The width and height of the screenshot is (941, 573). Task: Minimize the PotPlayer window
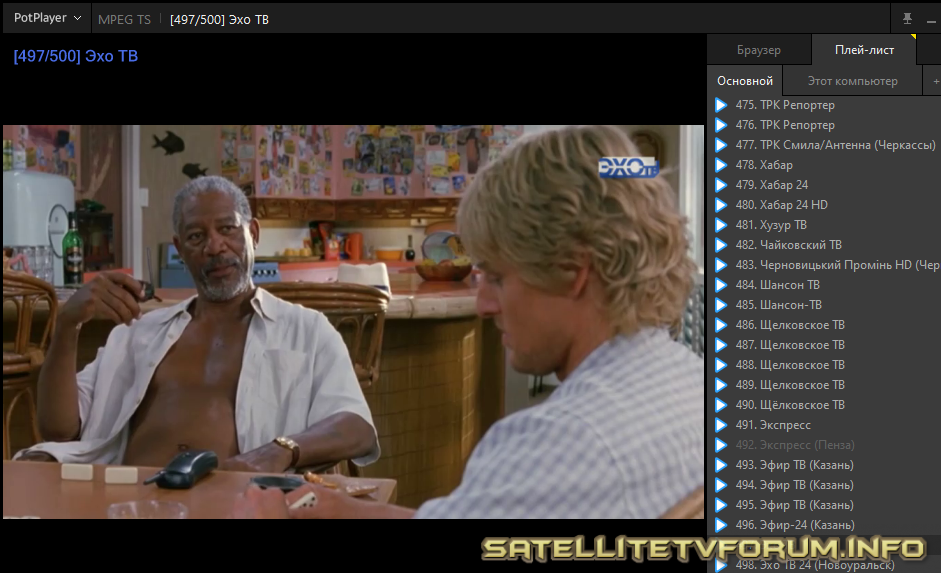coord(931,21)
